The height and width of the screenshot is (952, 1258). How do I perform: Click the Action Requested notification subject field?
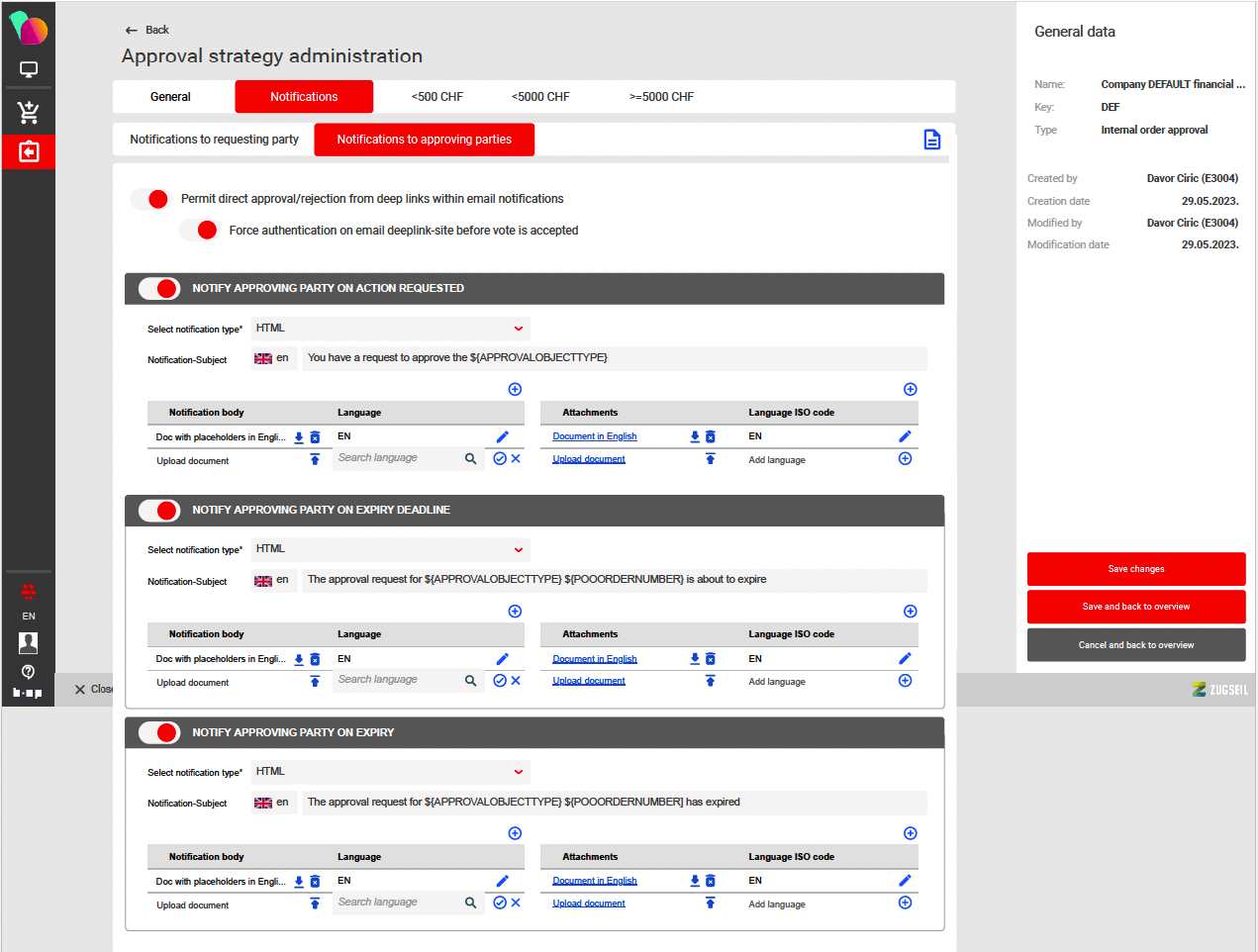tap(614, 358)
